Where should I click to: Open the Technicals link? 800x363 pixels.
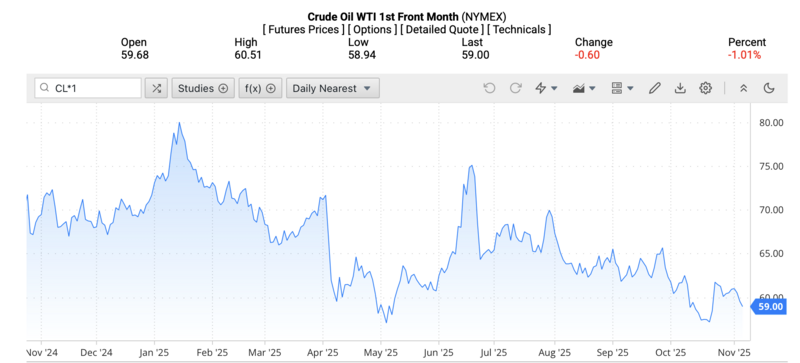(519, 30)
